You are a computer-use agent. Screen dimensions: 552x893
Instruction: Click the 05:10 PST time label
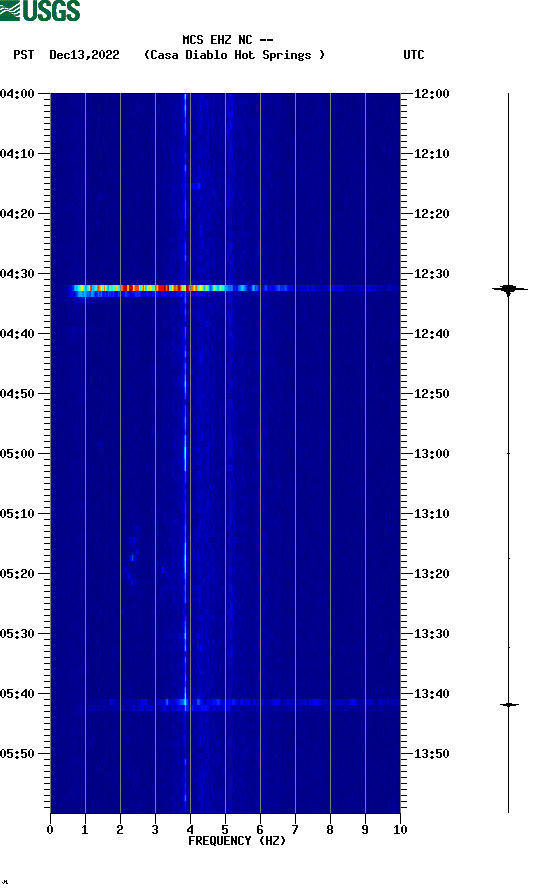tap(18, 514)
